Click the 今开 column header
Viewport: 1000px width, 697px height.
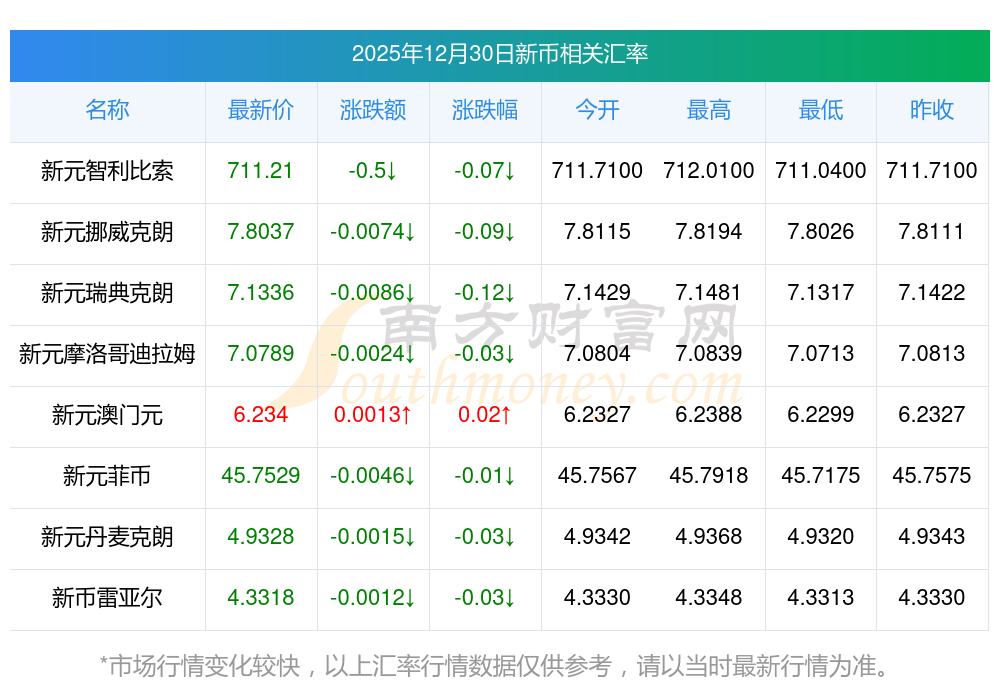click(x=597, y=110)
